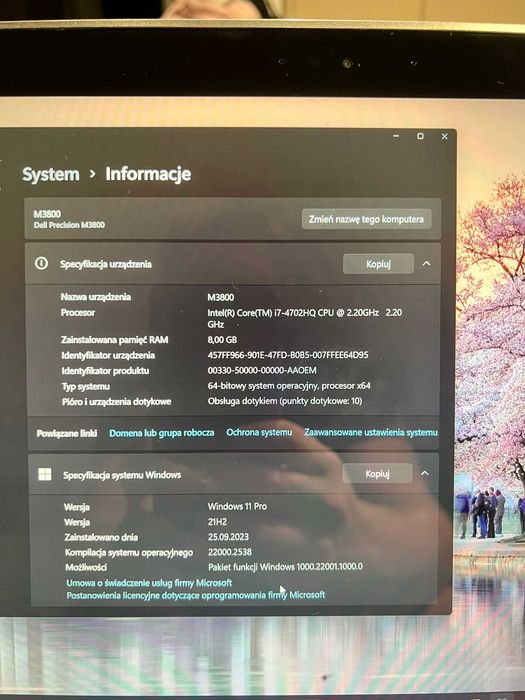This screenshot has width=525, height=700.
Task: Click the Powiązane linki label
Action: pos(67,433)
